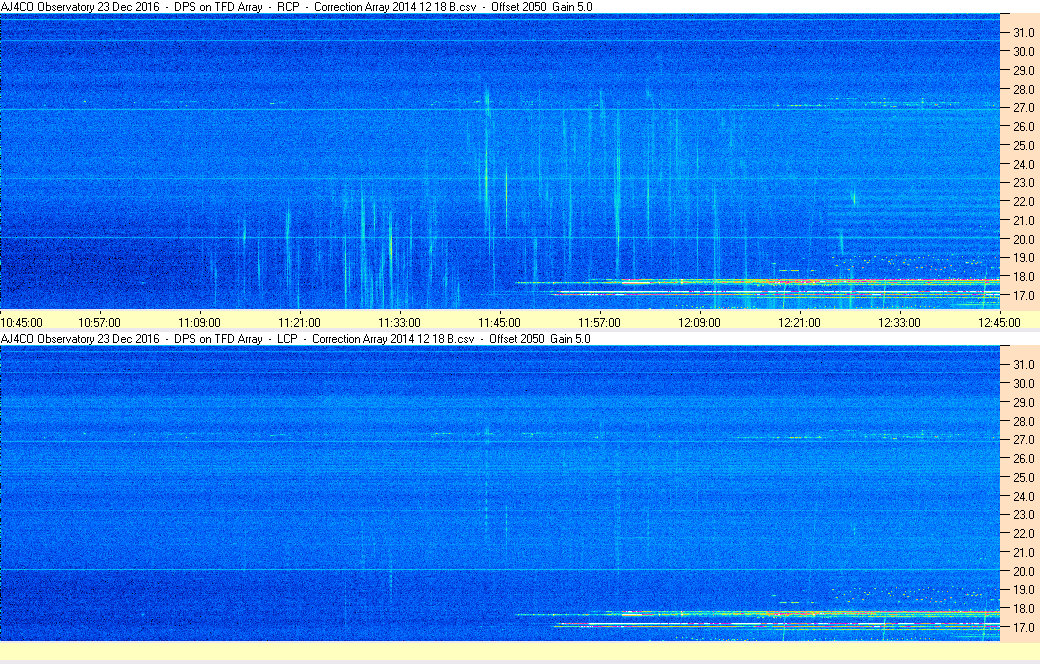Click 24.0 frequency label in RCP panel
Screen dimensions: 1040x664
1023,164
